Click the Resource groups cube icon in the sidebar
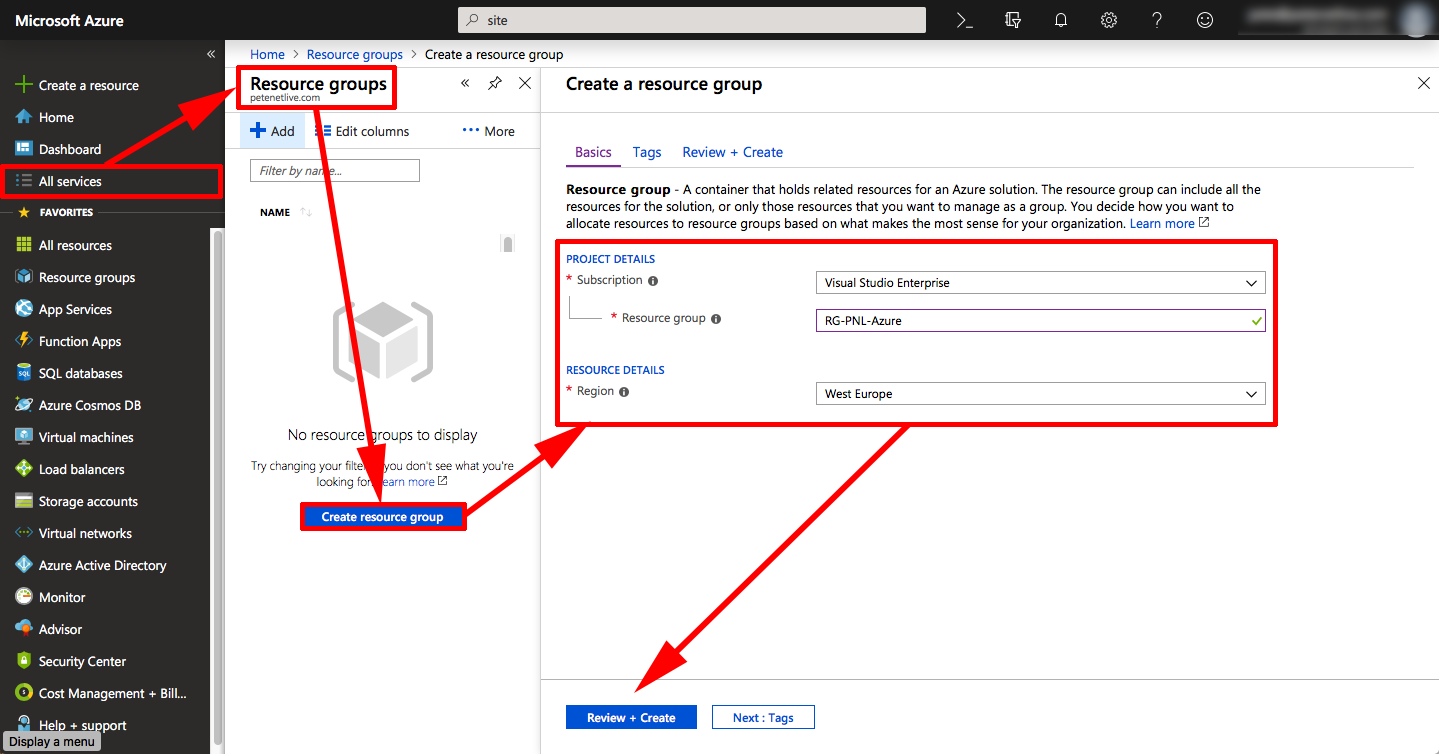1439x754 pixels. pos(24,277)
